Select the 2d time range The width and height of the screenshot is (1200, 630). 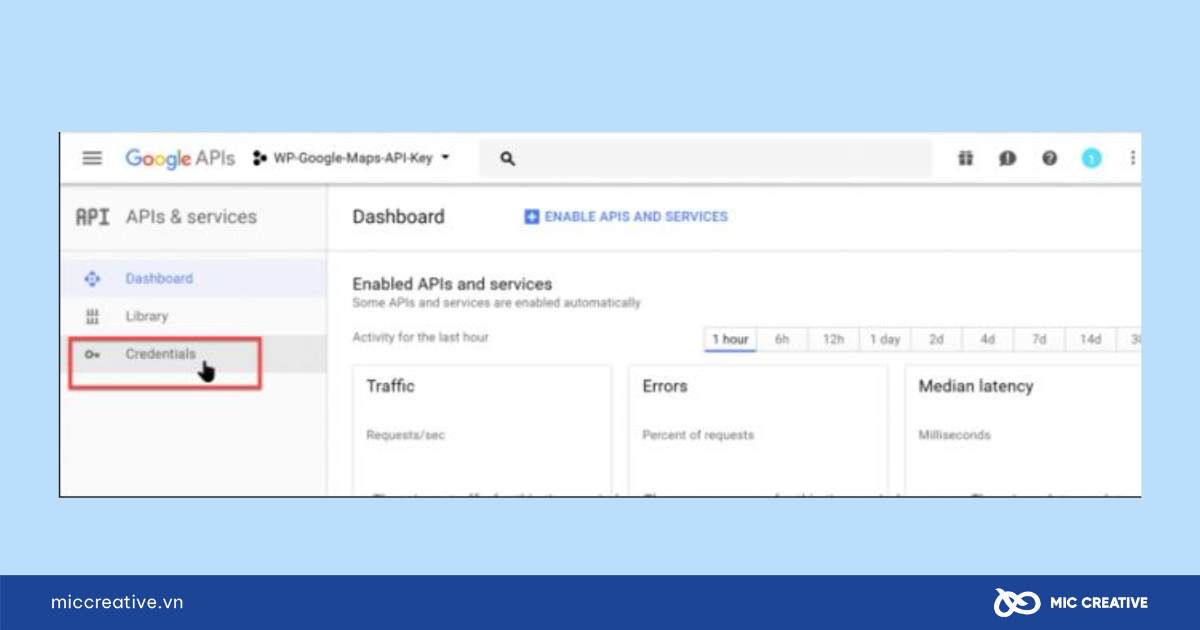point(936,339)
